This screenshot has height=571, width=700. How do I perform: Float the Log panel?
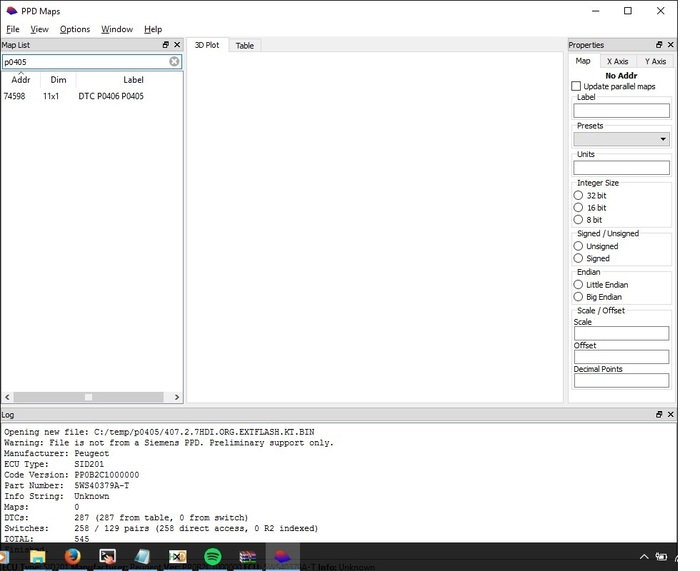click(659, 414)
